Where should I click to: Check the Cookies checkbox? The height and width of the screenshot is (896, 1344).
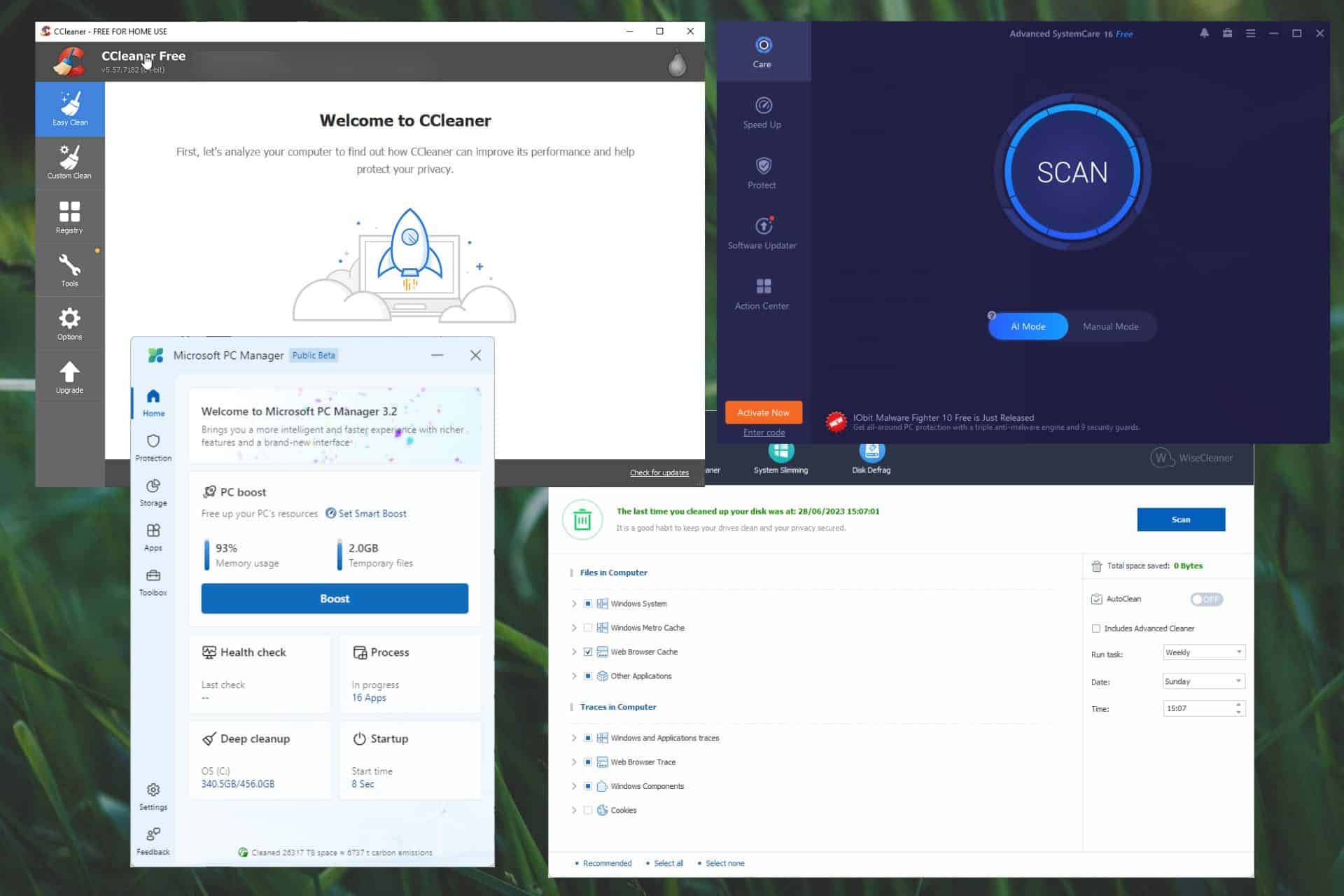(x=588, y=811)
